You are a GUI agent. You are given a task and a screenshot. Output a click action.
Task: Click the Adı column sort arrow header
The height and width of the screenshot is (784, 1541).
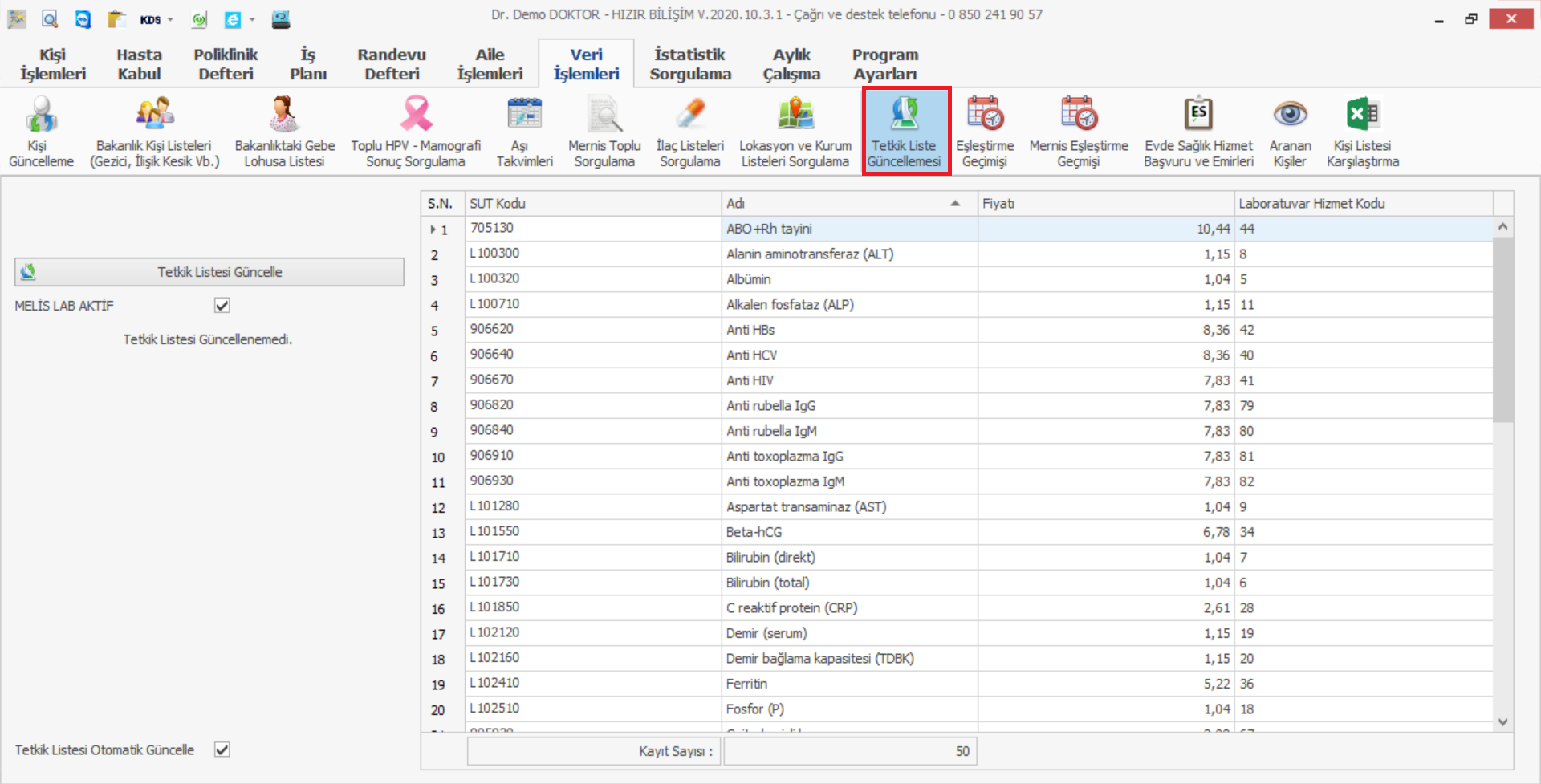click(955, 204)
